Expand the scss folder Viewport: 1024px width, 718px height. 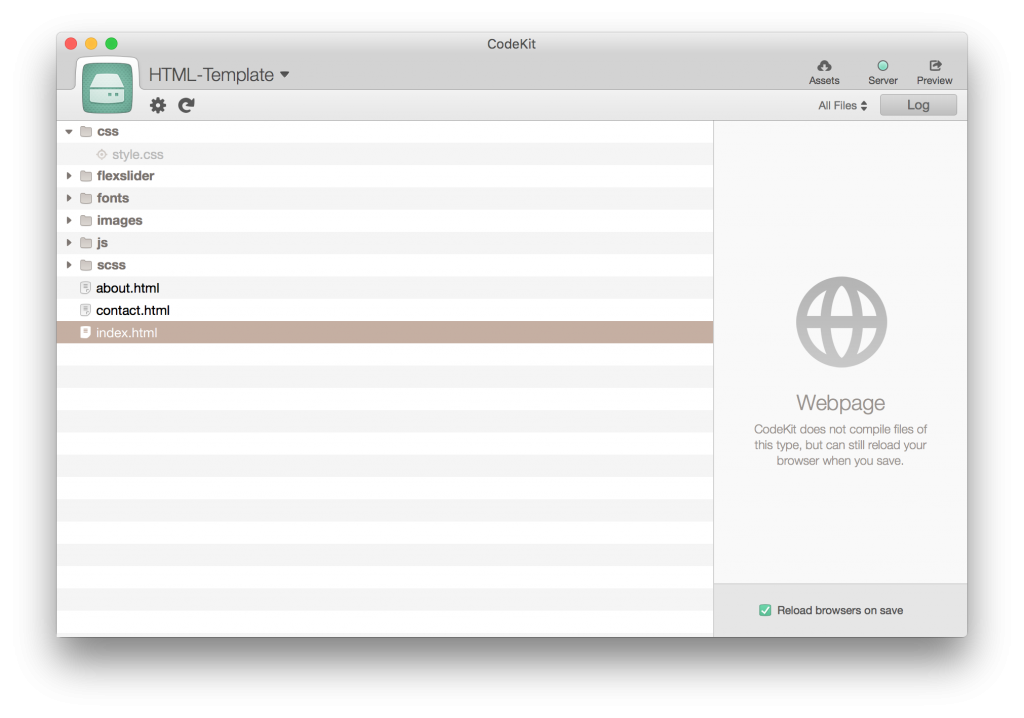69,265
